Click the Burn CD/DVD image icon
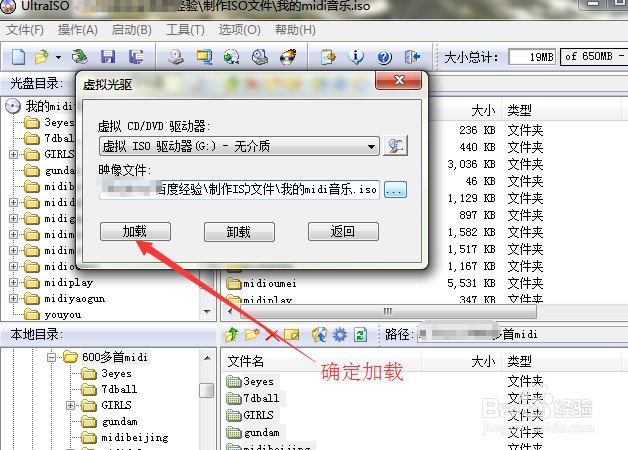The height and width of the screenshot is (450, 628). click(x=288, y=57)
